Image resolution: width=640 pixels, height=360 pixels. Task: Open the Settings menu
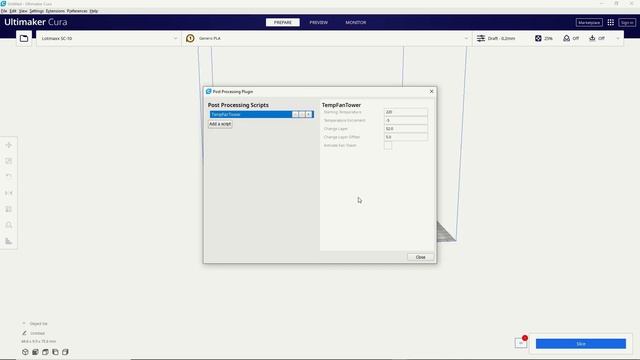click(36, 11)
